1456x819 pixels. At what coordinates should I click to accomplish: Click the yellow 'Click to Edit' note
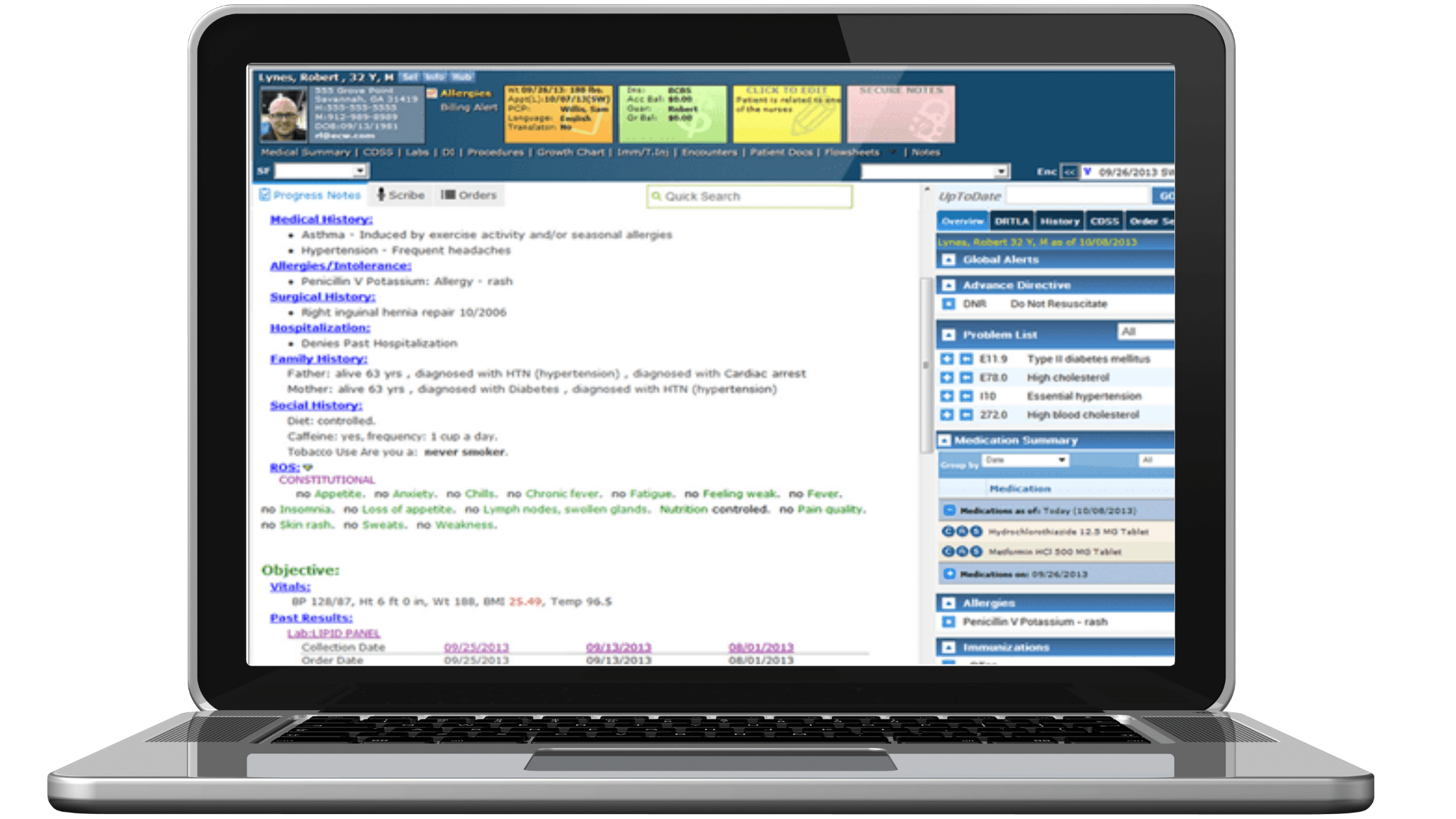click(x=787, y=114)
